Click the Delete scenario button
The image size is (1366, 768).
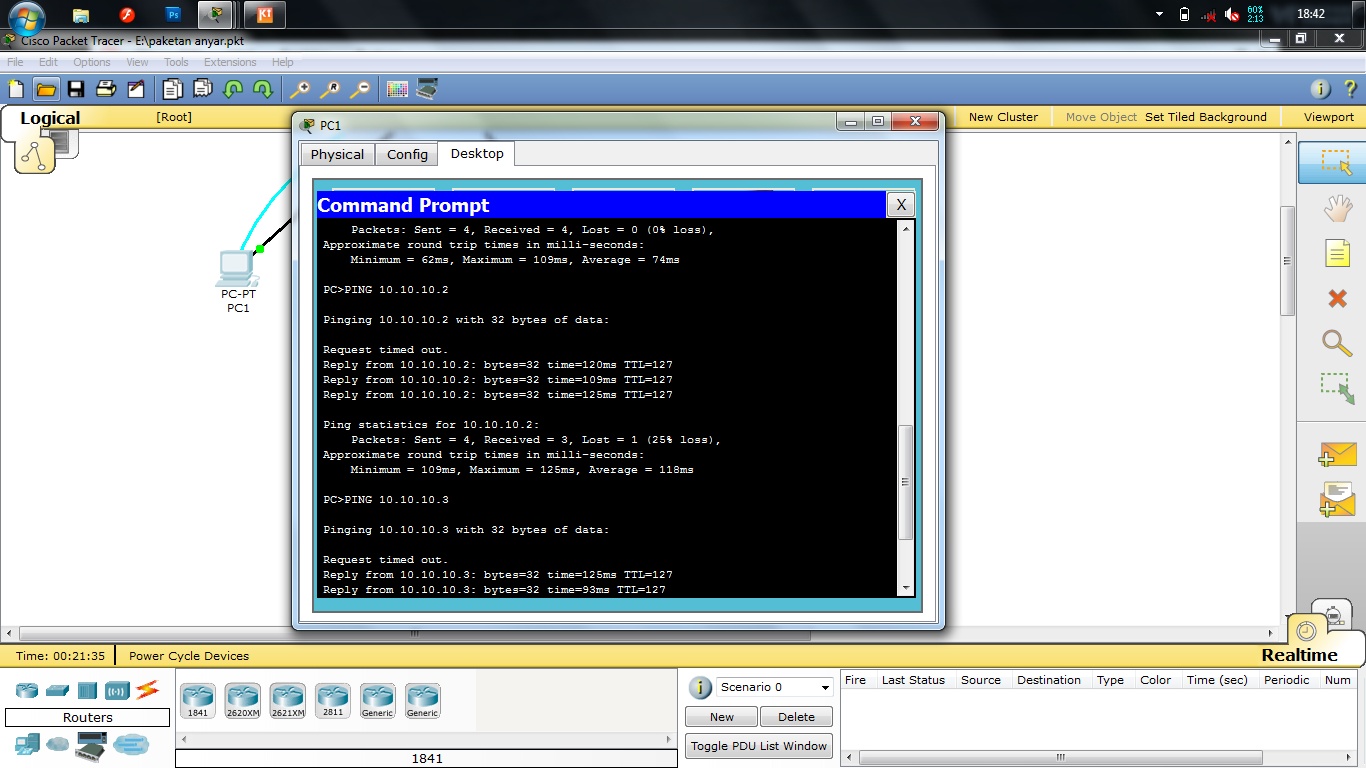click(796, 717)
